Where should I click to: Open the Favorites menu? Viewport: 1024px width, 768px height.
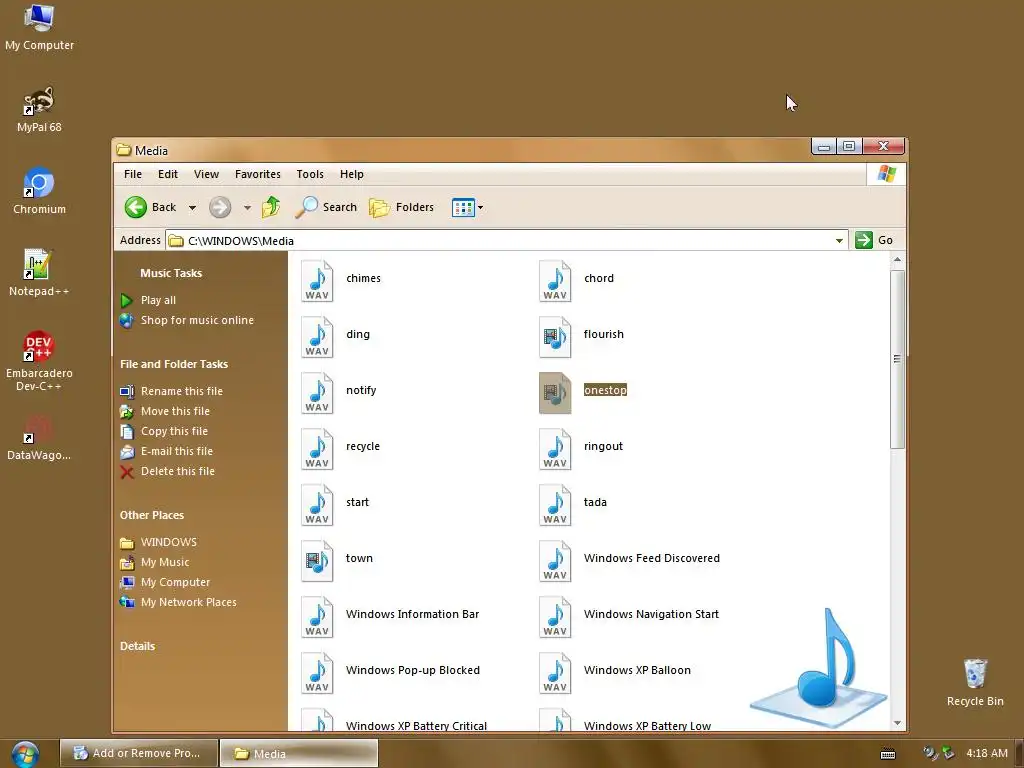(x=258, y=174)
